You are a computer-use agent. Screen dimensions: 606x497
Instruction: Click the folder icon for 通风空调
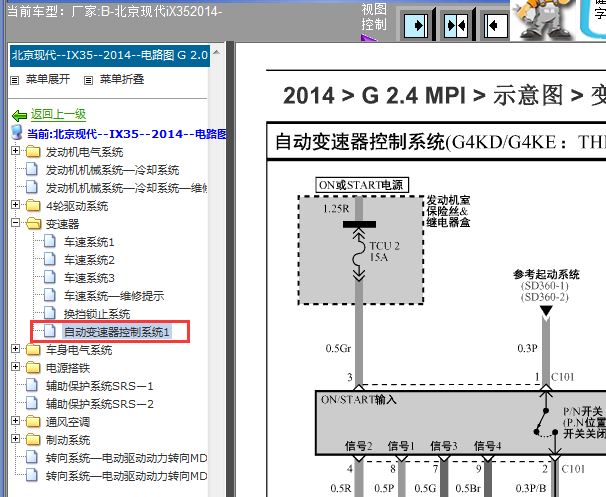pos(33,421)
